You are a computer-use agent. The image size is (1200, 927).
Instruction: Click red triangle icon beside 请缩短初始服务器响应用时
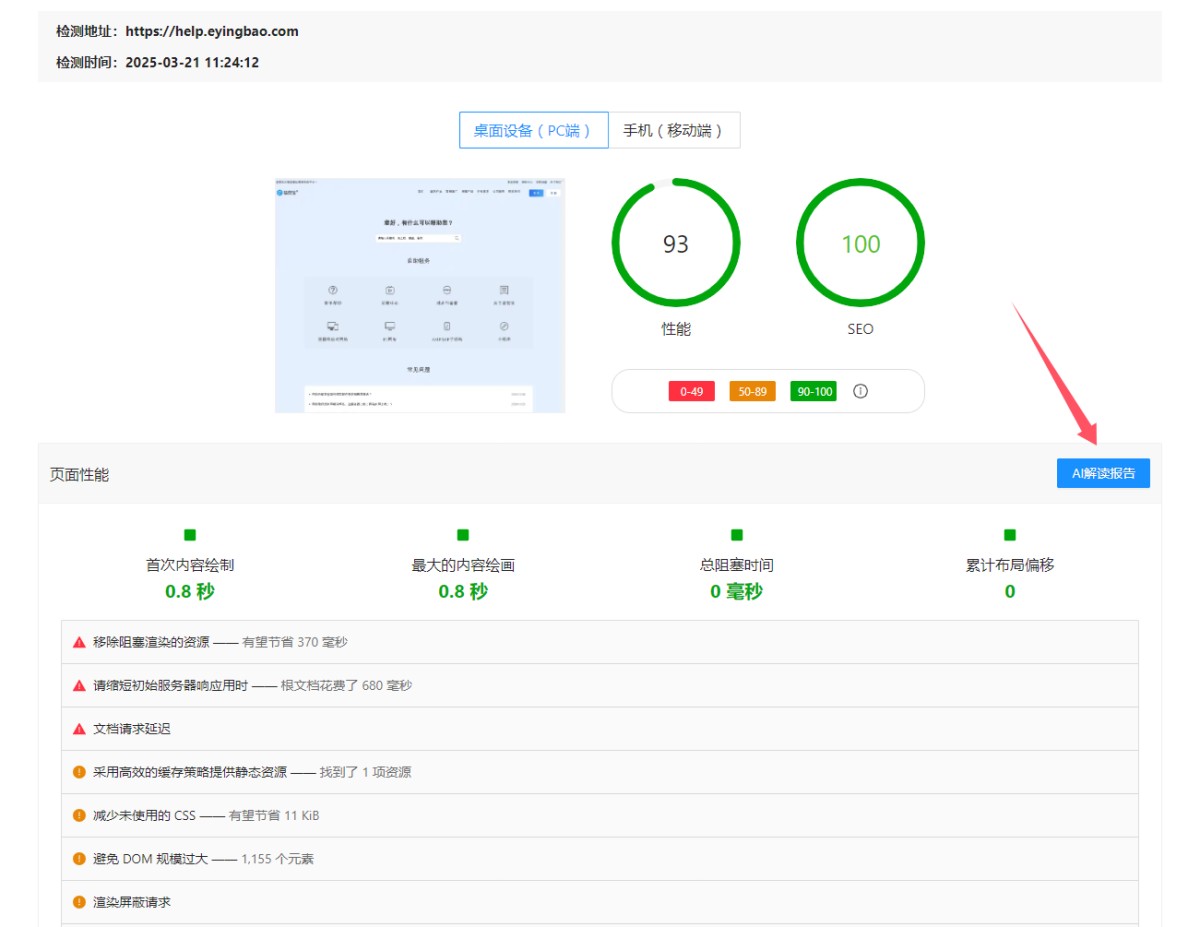coord(79,686)
